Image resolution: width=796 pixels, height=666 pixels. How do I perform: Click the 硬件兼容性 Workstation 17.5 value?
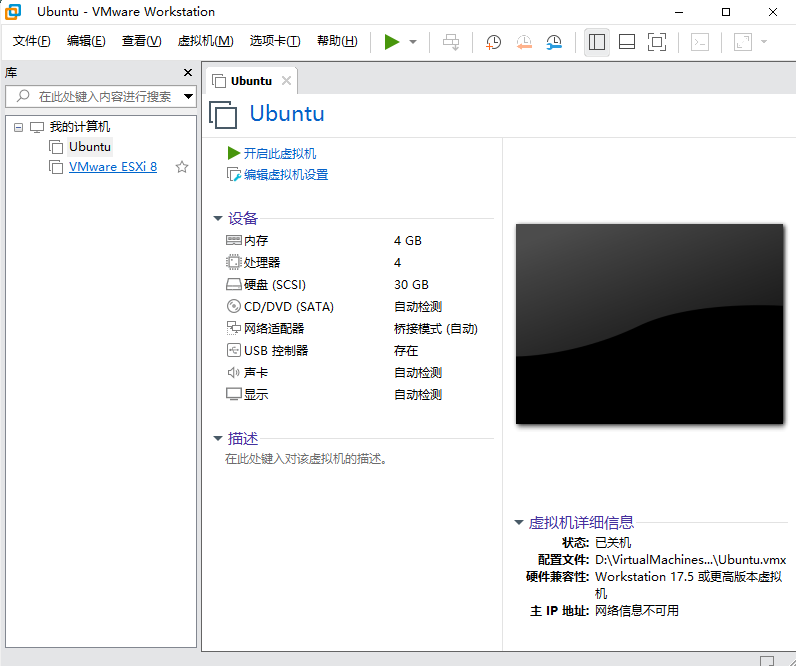[x=688, y=585]
